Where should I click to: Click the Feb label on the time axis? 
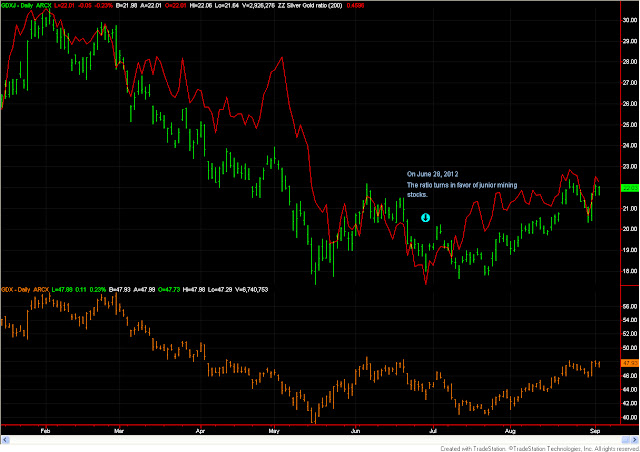pos(45,431)
